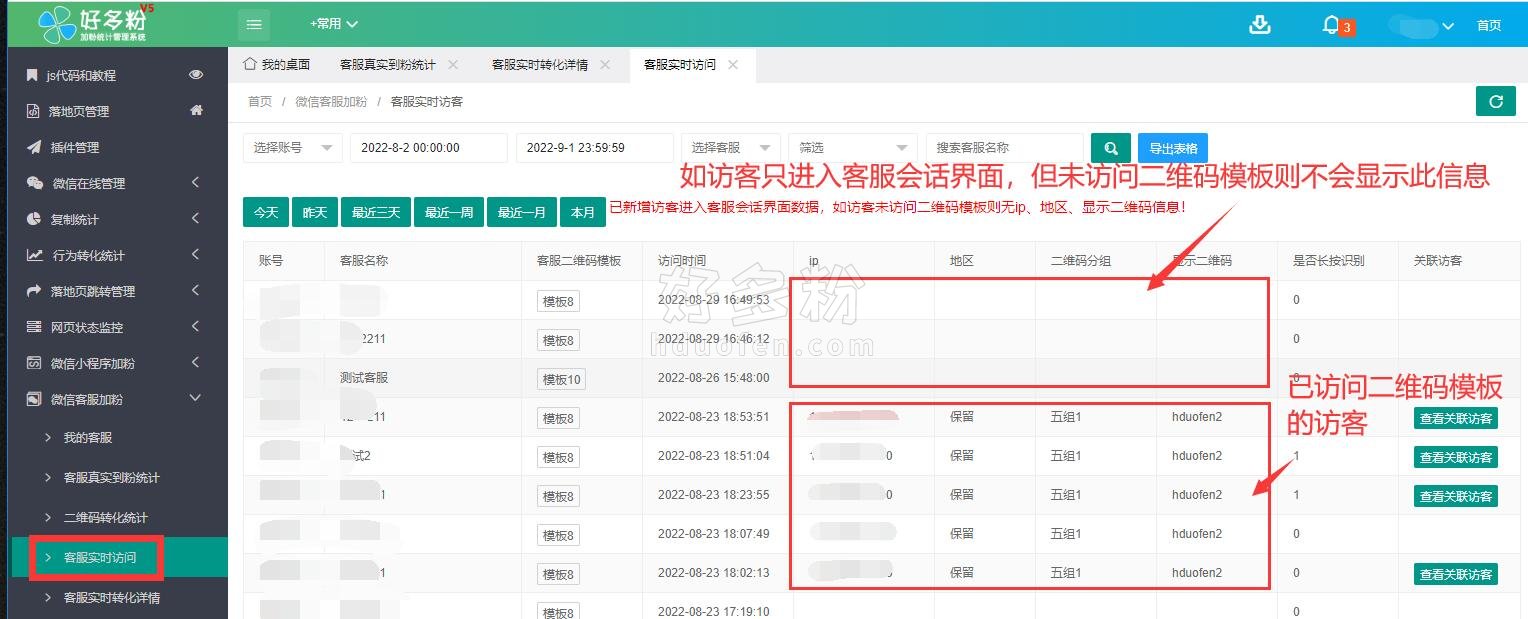Click the bookmark icon for js代码和教程
1528x619 pixels.
[x=33, y=75]
